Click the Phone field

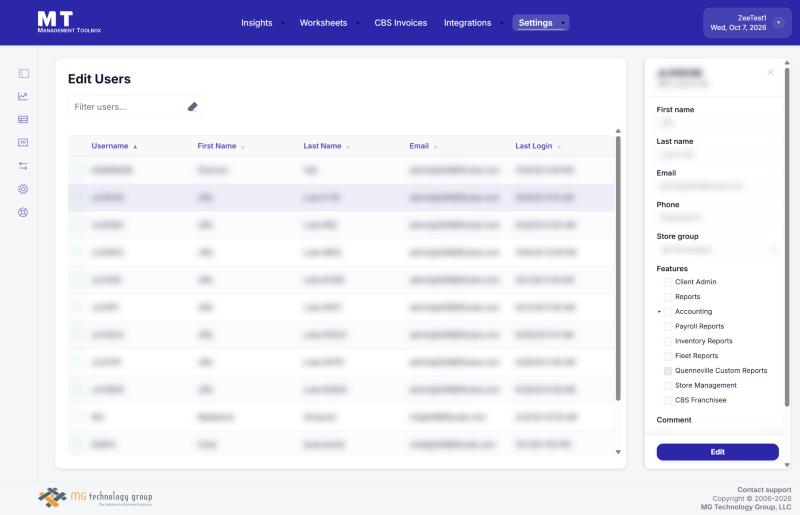[717, 218]
